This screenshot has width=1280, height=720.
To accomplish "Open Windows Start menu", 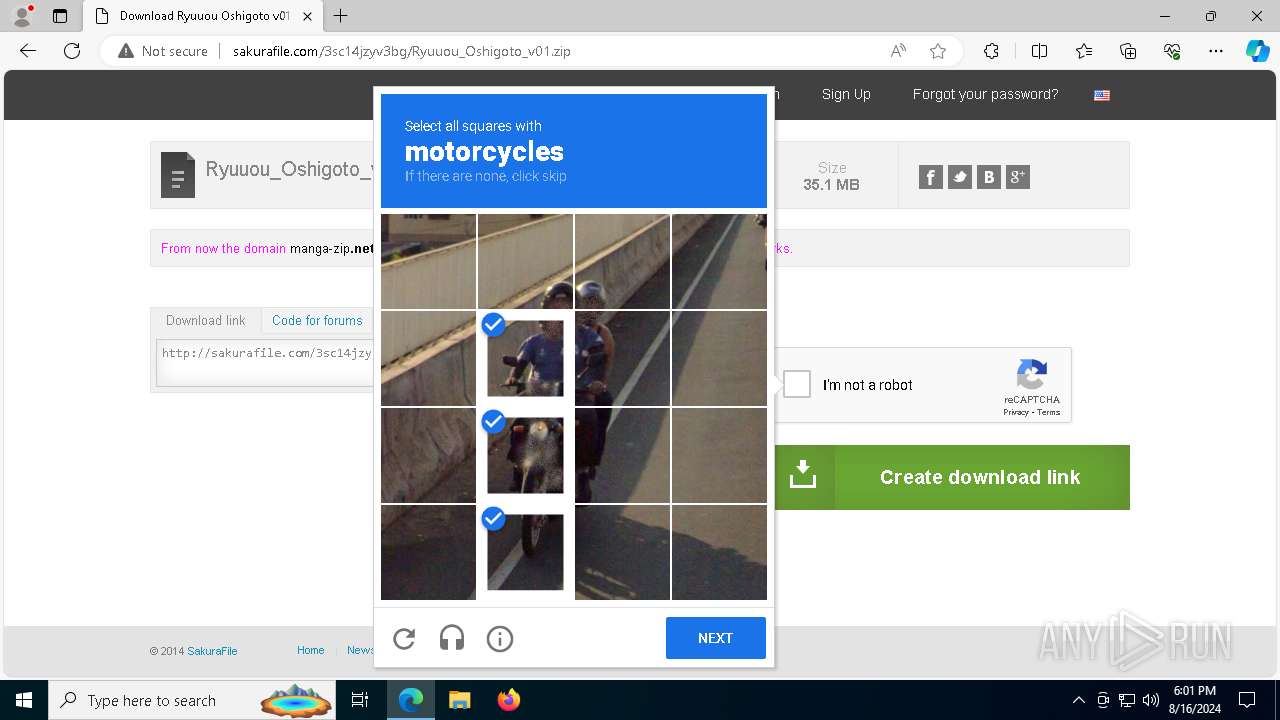I will click(24, 700).
